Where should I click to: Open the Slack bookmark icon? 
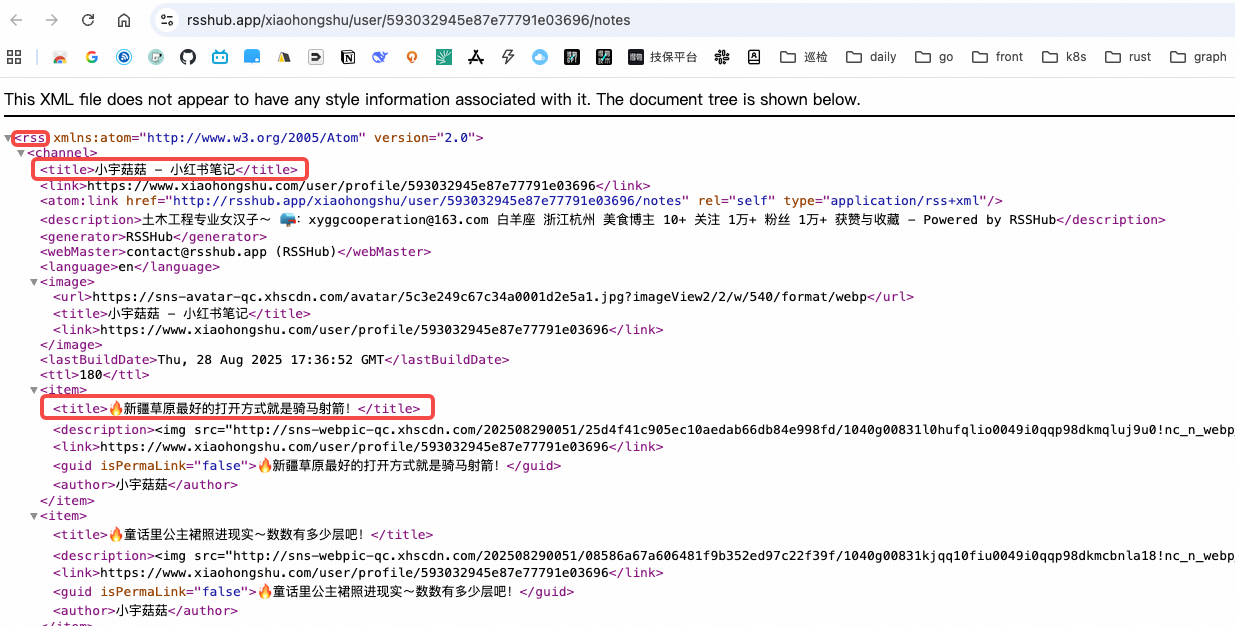(722, 57)
